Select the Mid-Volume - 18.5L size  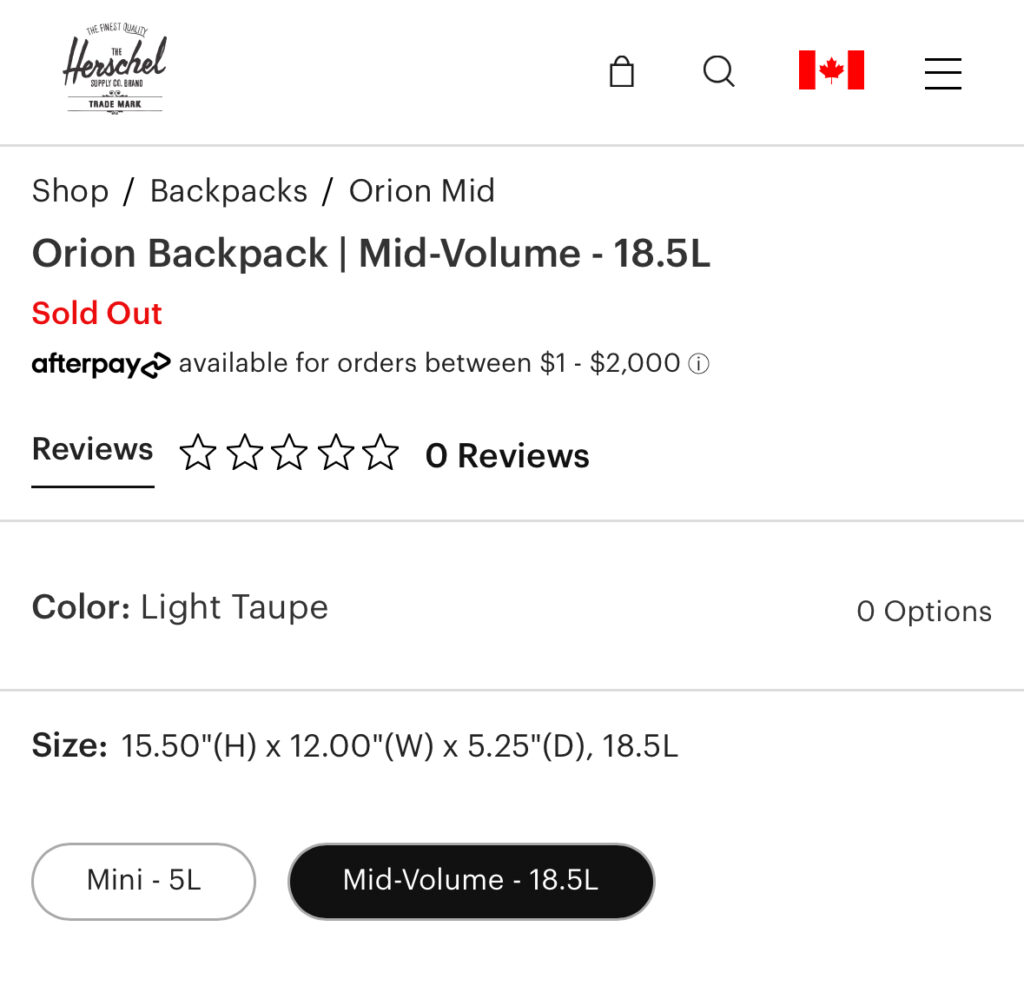point(471,881)
